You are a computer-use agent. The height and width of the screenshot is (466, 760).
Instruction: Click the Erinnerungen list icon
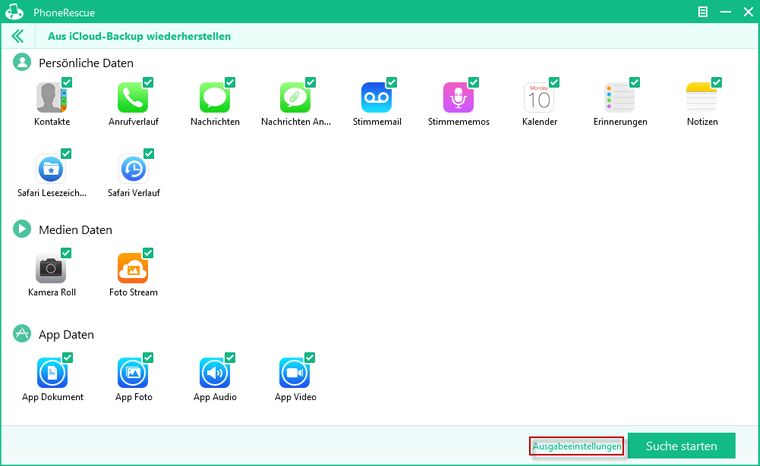coord(619,97)
